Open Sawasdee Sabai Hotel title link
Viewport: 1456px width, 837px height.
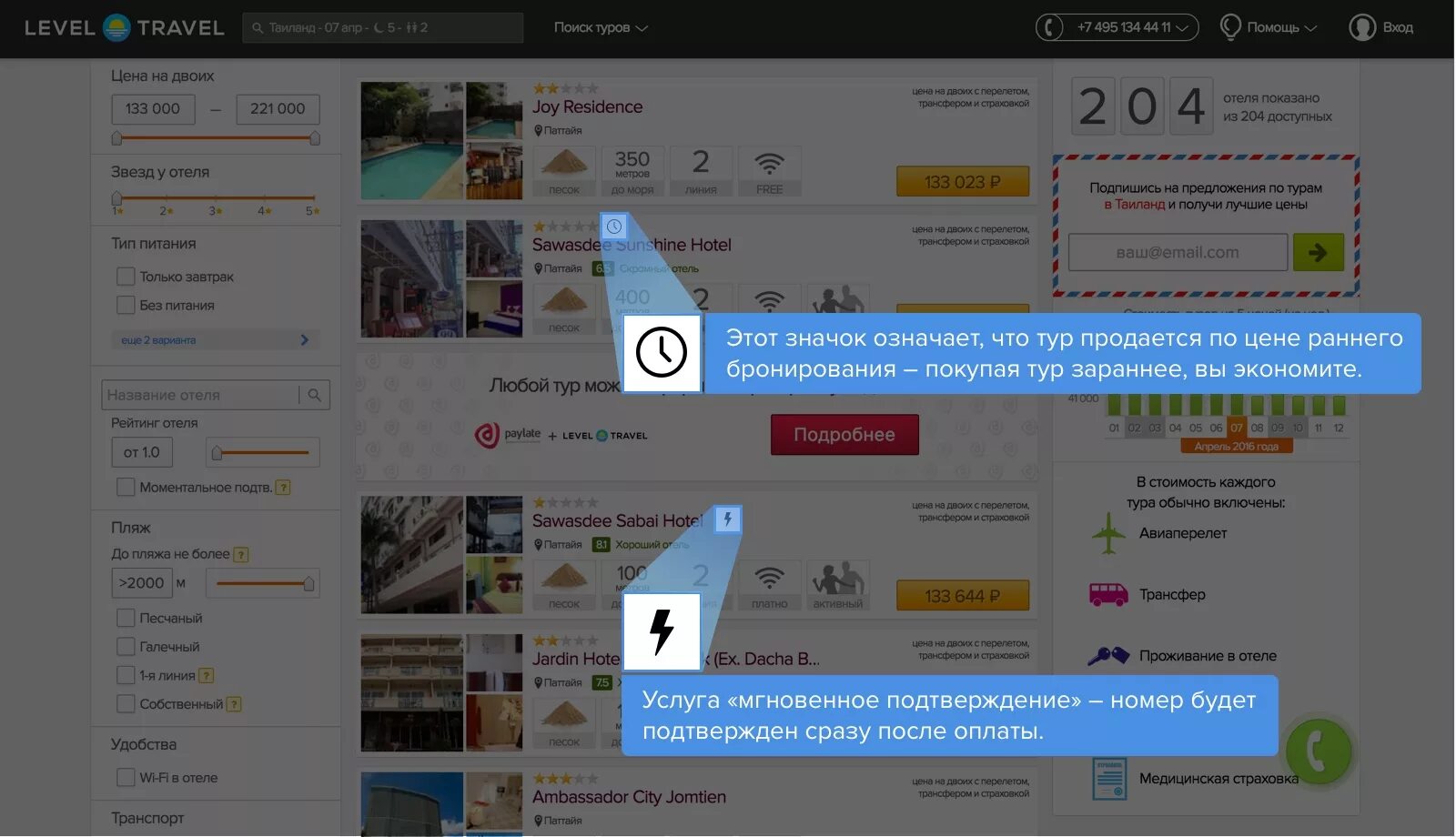click(x=617, y=521)
